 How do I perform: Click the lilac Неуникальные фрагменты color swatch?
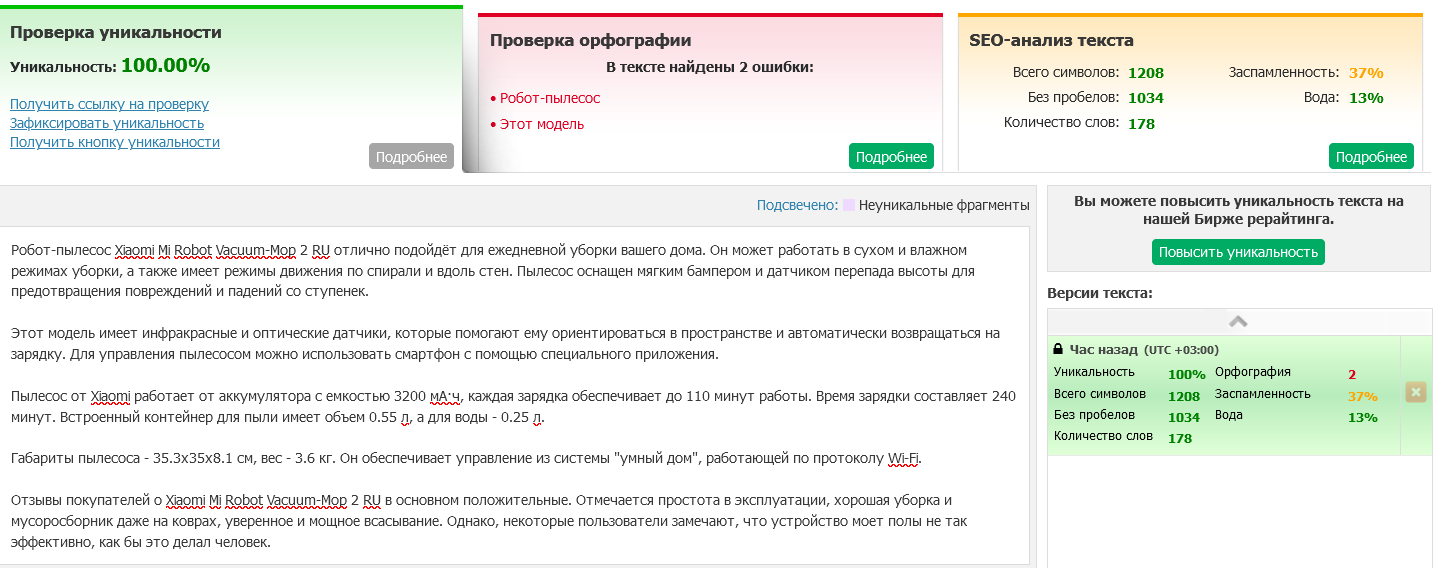point(849,205)
